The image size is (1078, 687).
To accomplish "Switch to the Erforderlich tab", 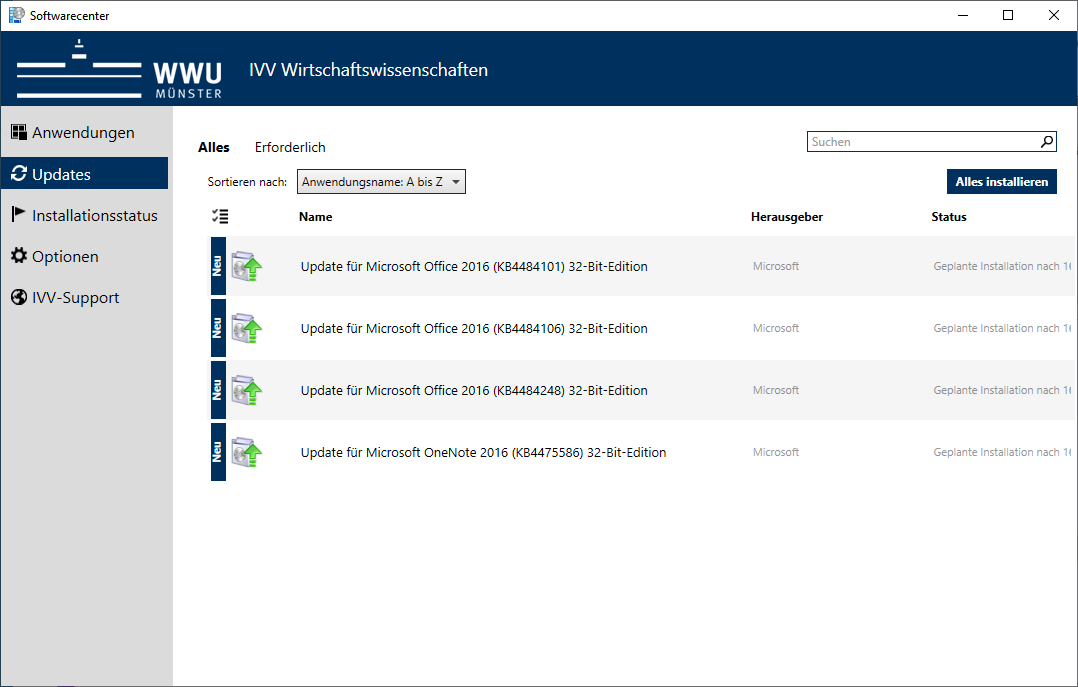I will click(290, 147).
